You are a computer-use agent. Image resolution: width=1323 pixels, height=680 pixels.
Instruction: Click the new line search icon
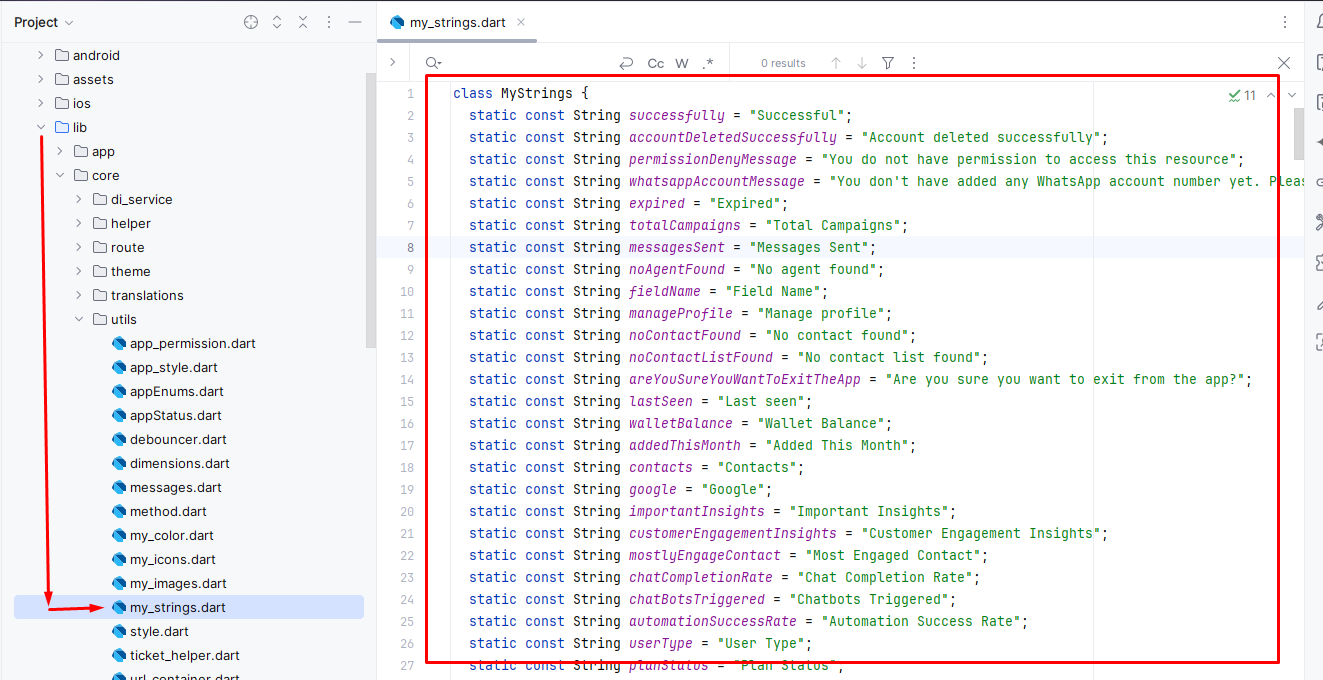click(x=626, y=63)
